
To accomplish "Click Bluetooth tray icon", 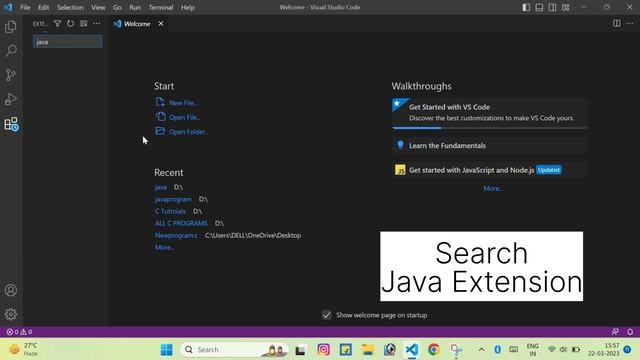I will point(498,350).
